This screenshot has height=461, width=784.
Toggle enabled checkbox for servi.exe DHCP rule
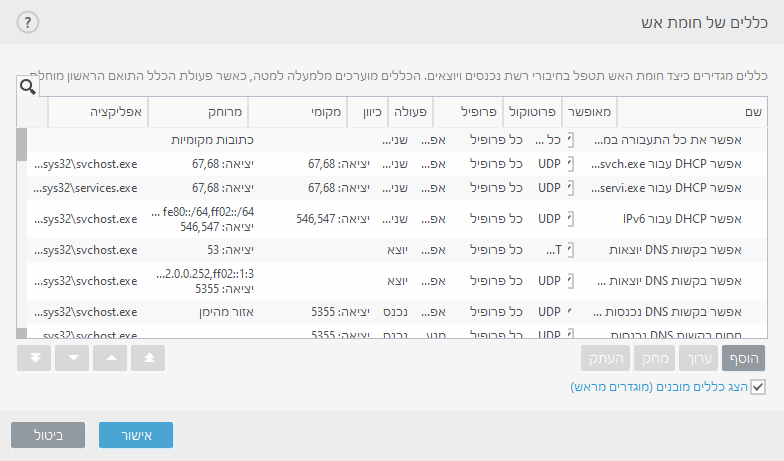coord(570,188)
